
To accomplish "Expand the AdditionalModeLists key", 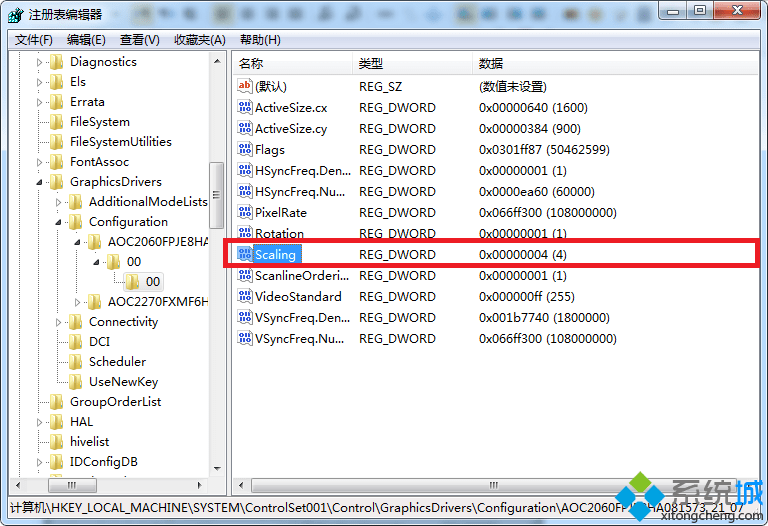I will click(x=58, y=202).
